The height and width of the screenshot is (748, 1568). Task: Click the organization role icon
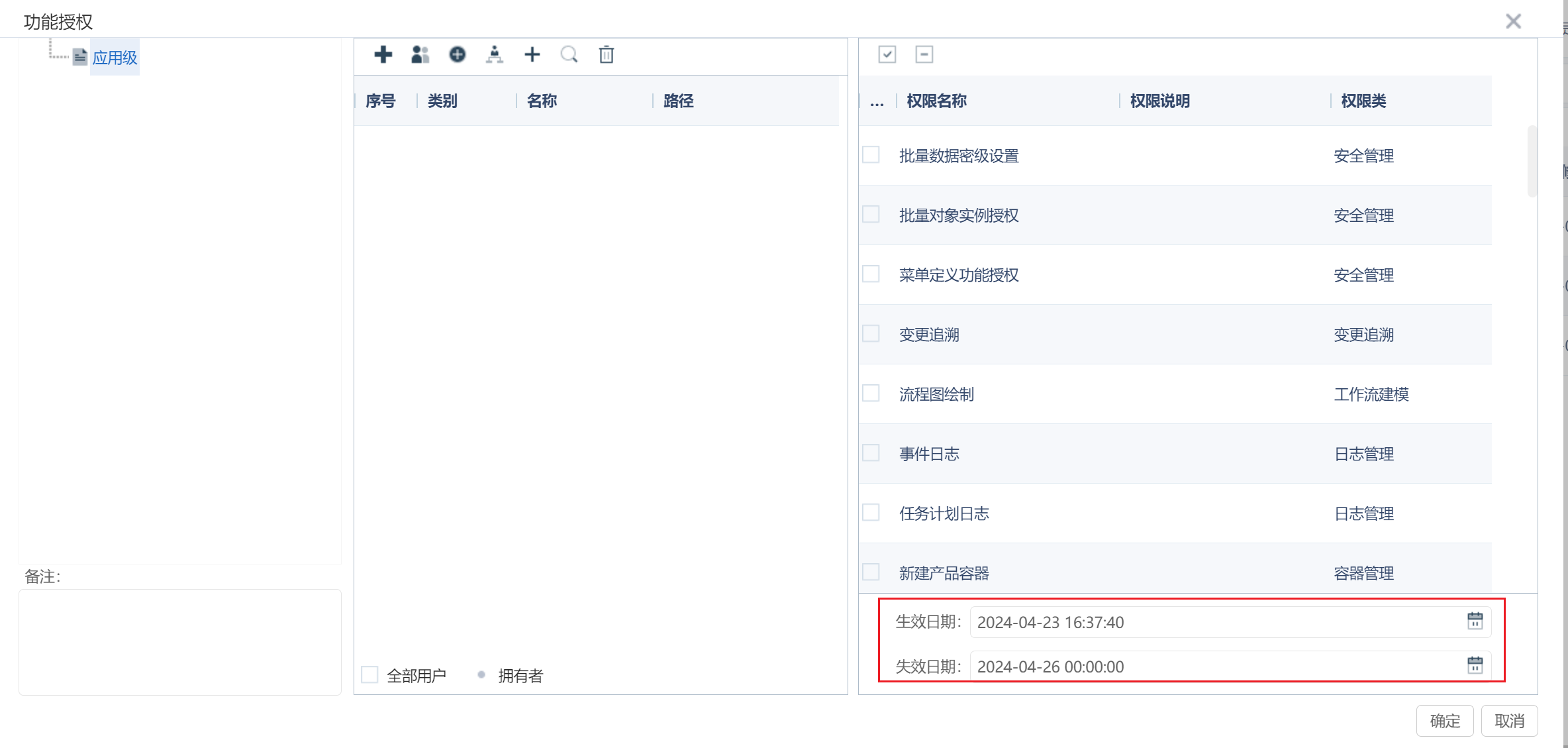click(495, 54)
